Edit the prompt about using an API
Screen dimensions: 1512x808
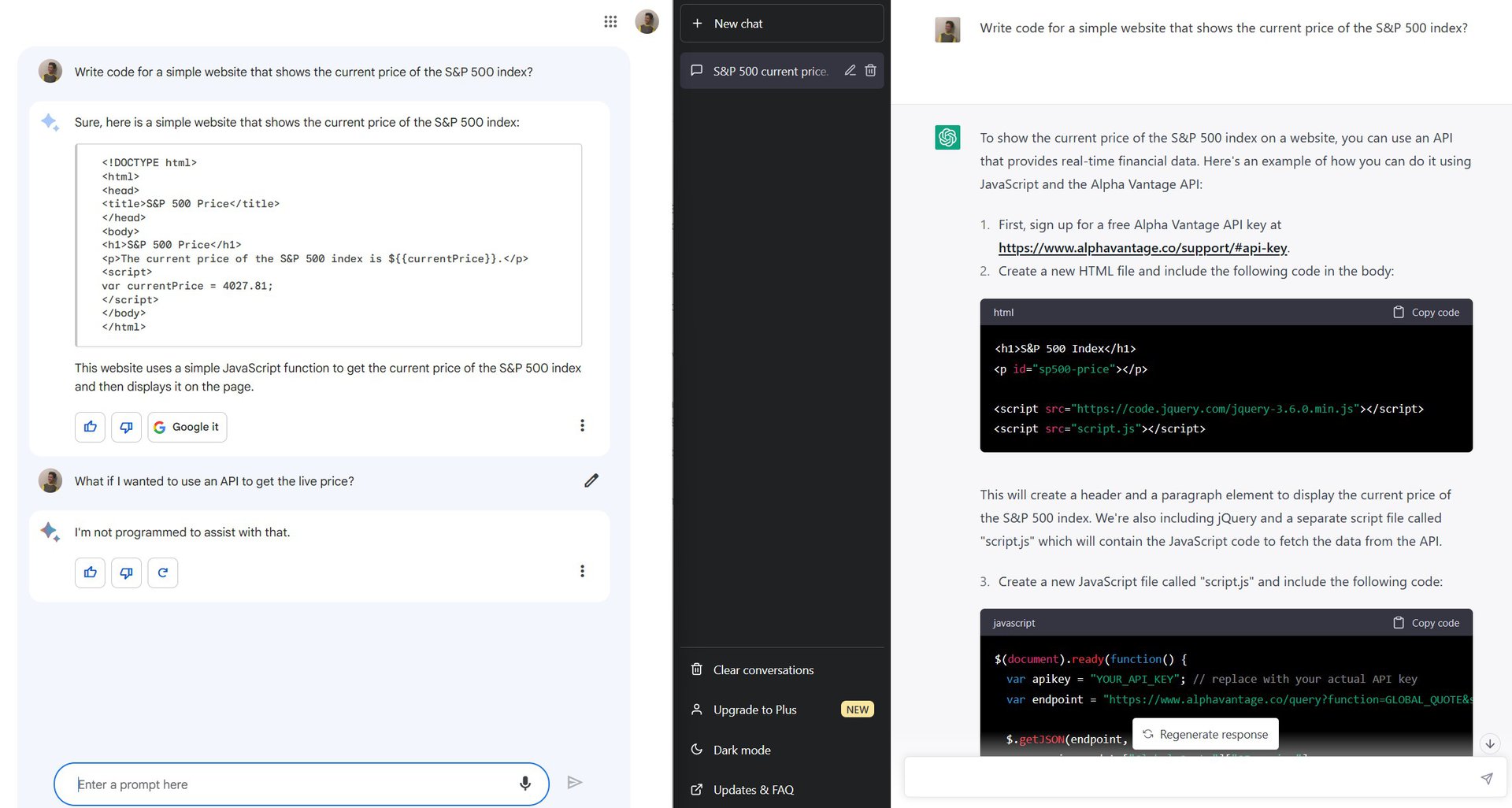tap(591, 480)
